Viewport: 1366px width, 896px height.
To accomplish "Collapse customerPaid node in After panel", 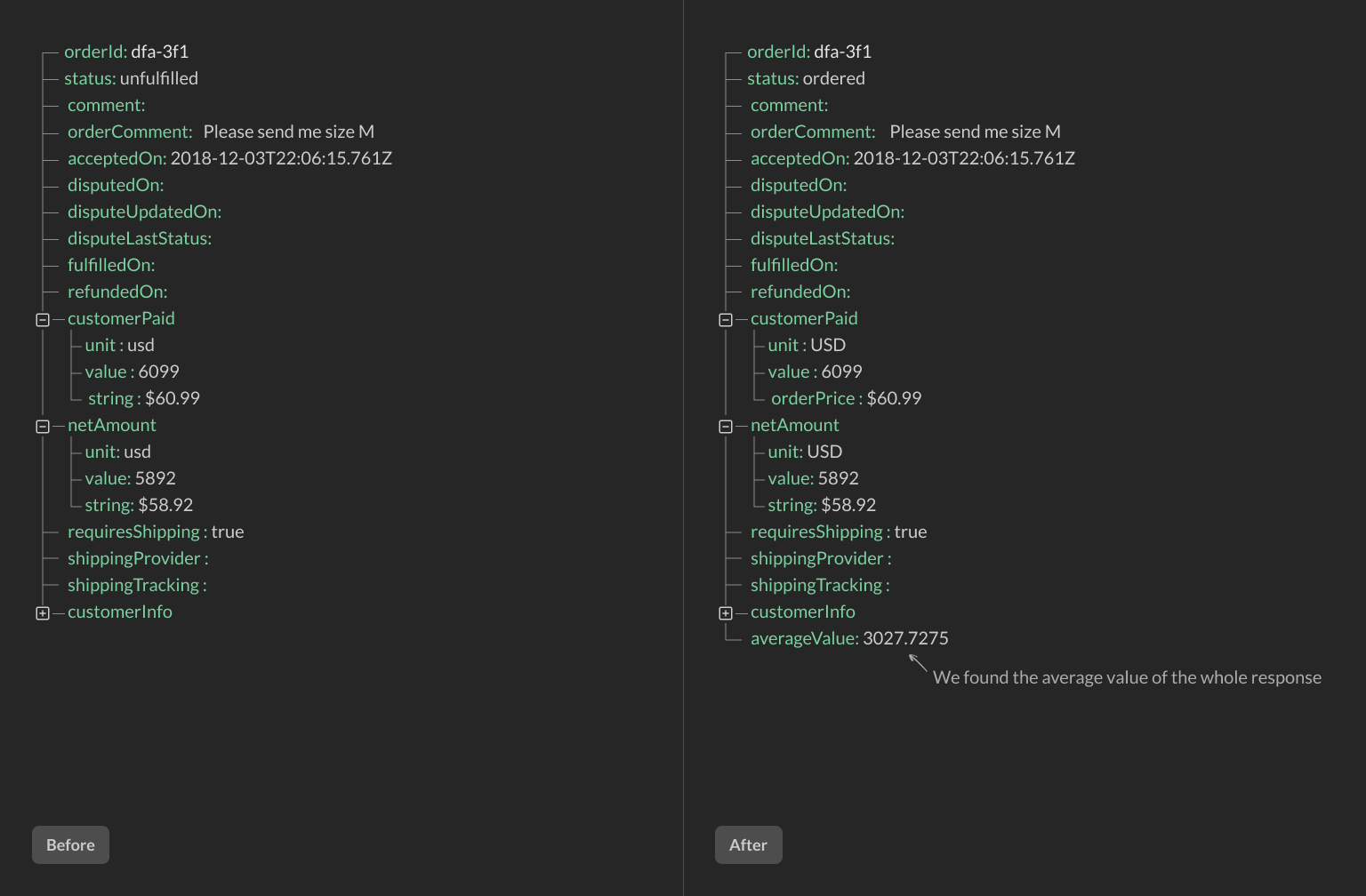I will [726, 320].
